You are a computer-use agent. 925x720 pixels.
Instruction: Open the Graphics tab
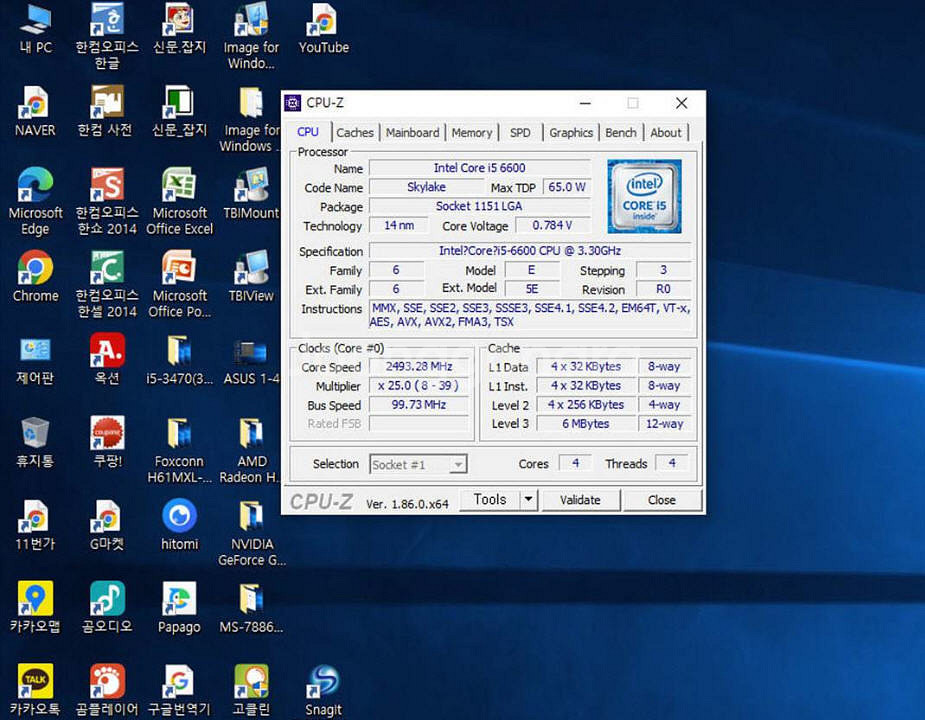[x=571, y=133]
